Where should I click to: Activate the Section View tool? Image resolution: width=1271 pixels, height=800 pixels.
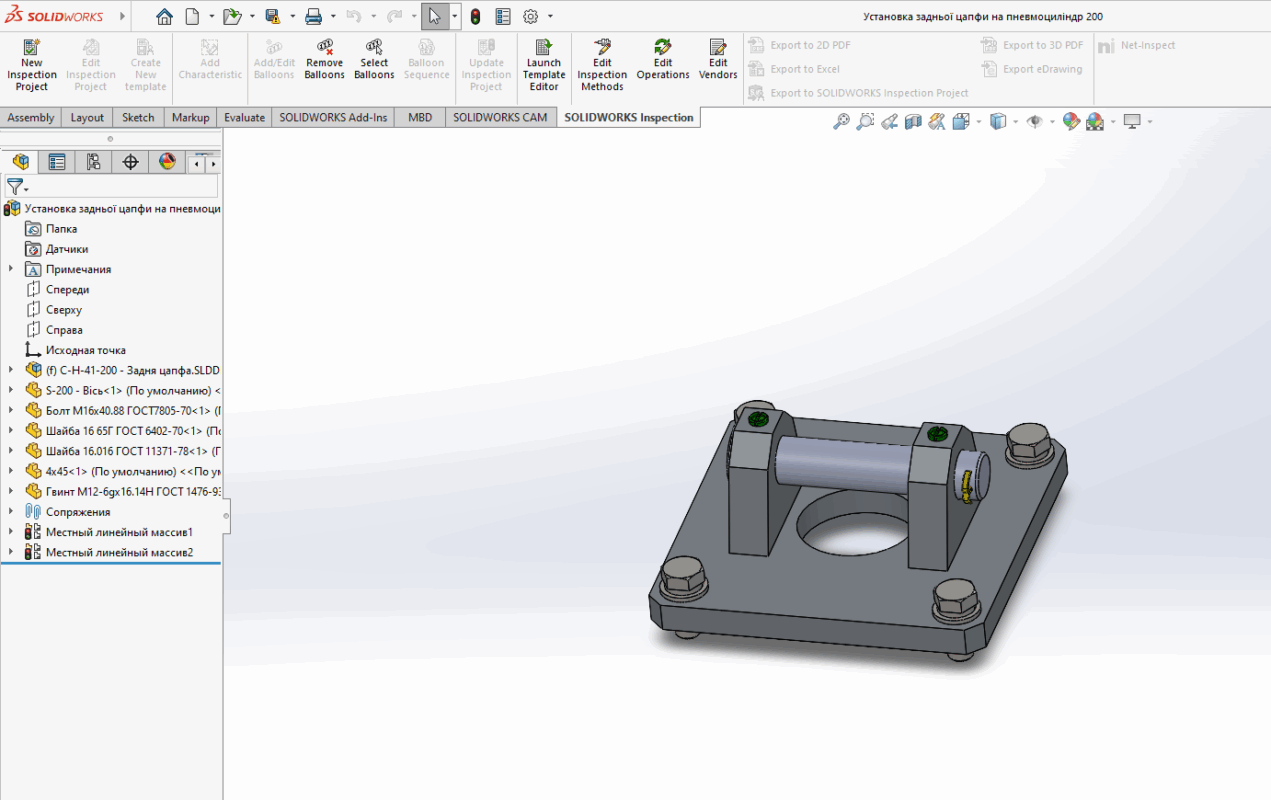coord(913,122)
